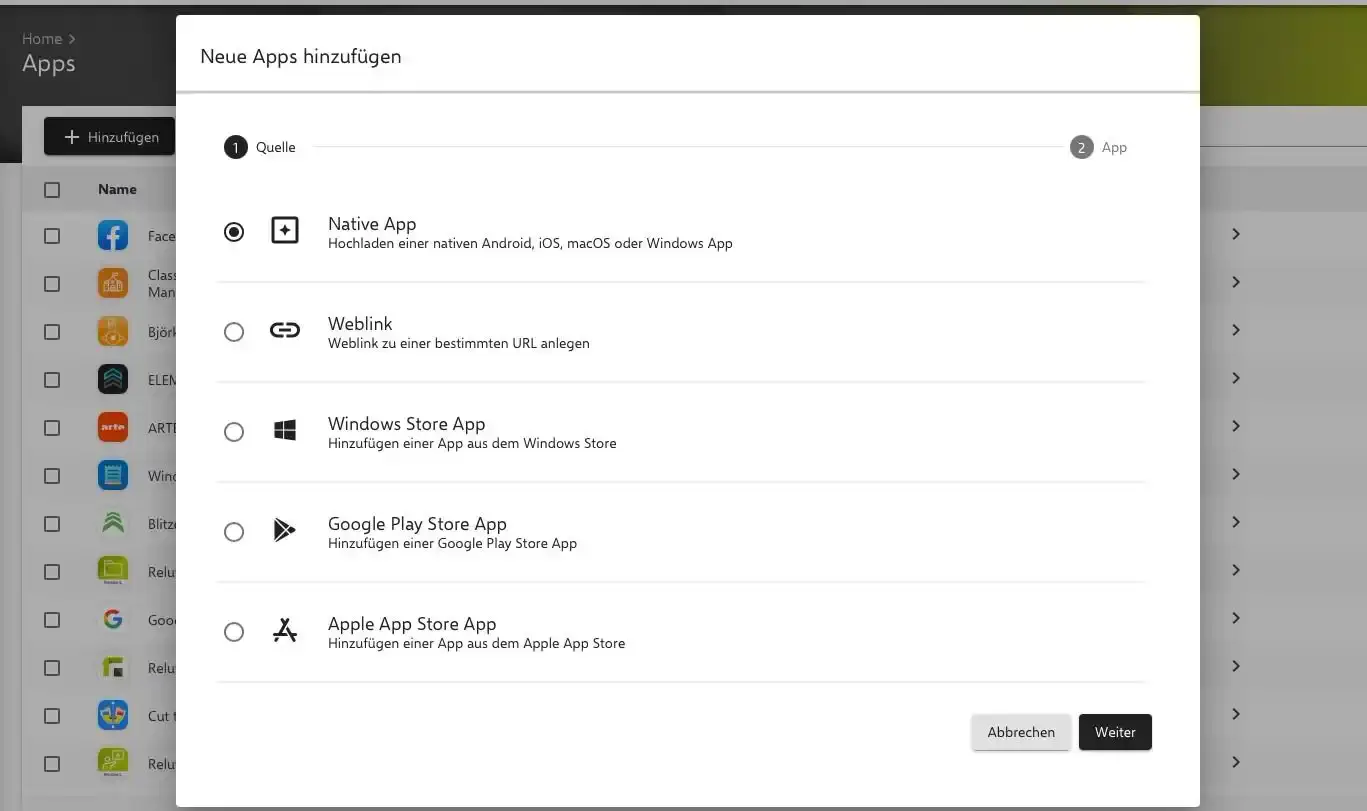
Task: Click the Native App upload icon
Action: pyautogui.click(x=285, y=231)
